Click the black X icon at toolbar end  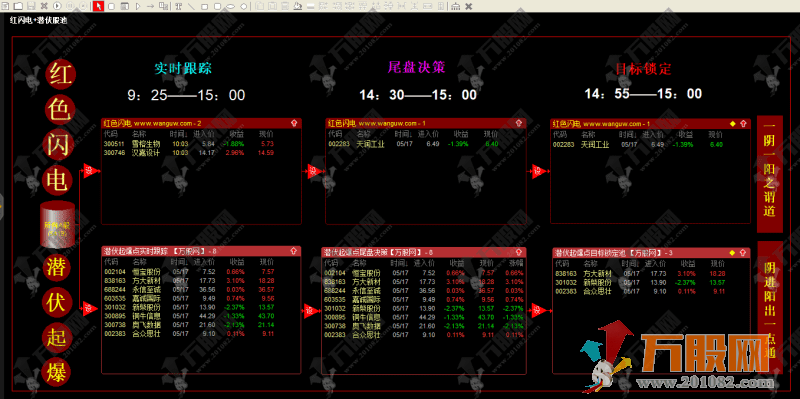pos(469,6)
